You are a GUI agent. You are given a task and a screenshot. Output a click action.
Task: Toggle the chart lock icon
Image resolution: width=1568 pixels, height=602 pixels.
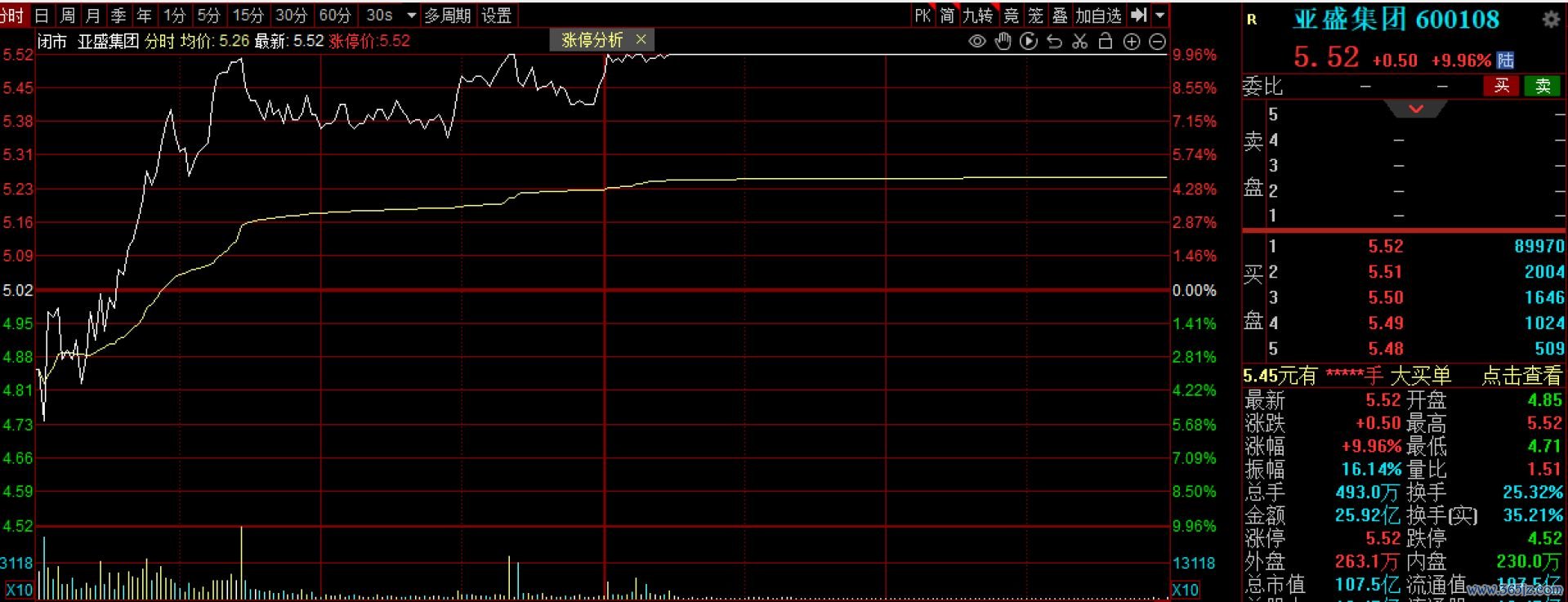pos(1106,41)
